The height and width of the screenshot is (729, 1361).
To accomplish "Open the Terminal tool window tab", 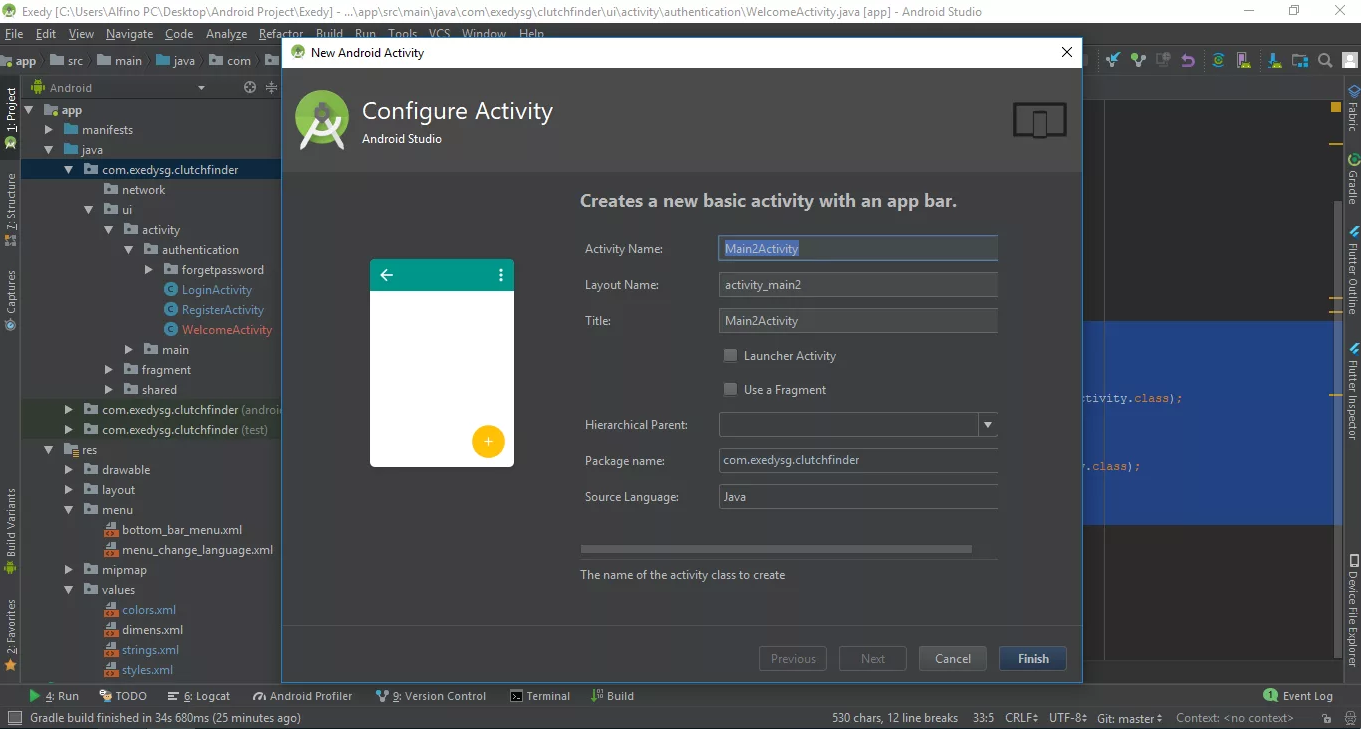I will point(540,696).
